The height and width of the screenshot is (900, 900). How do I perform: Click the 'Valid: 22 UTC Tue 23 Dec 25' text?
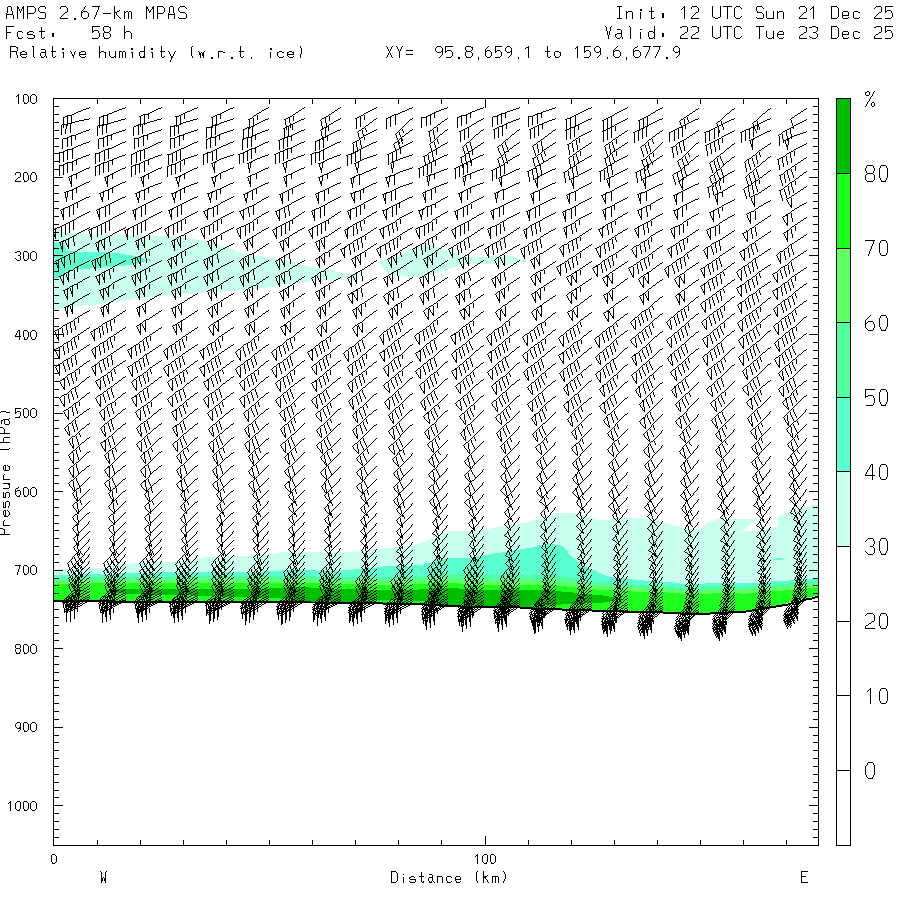pos(749,33)
